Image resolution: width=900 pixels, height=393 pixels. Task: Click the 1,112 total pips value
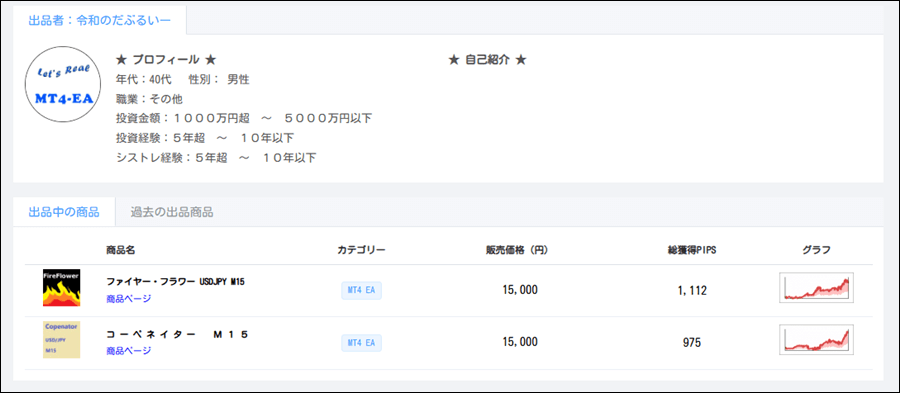692,290
